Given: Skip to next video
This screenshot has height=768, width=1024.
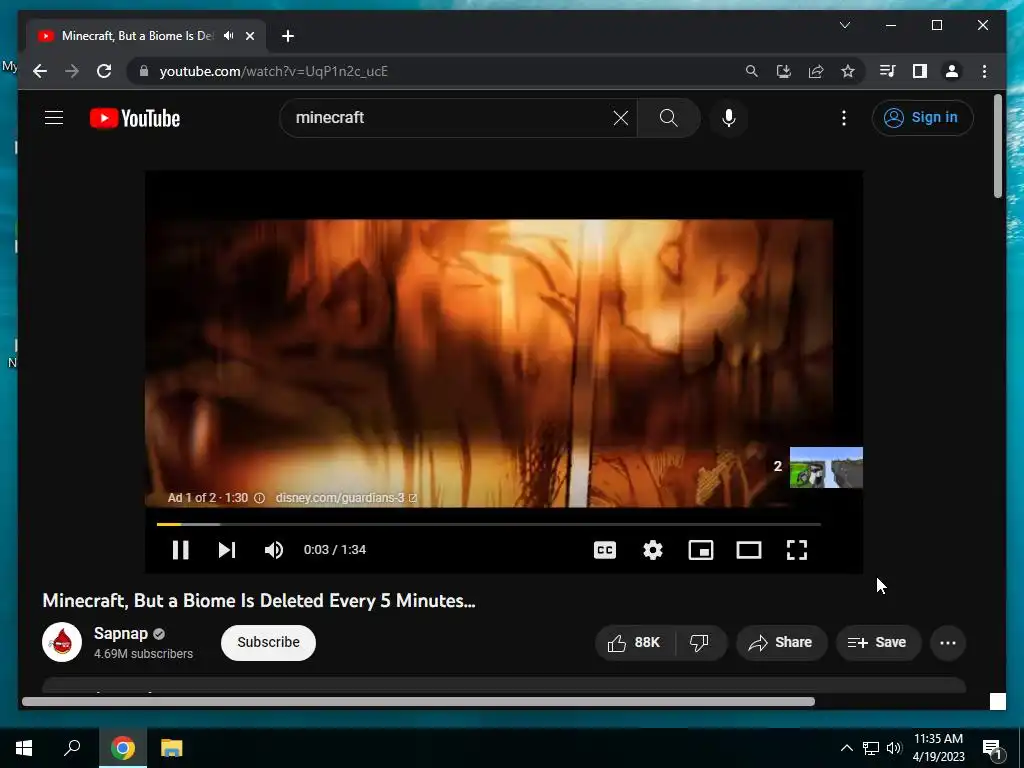Looking at the screenshot, I should click(x=227, y=550).
